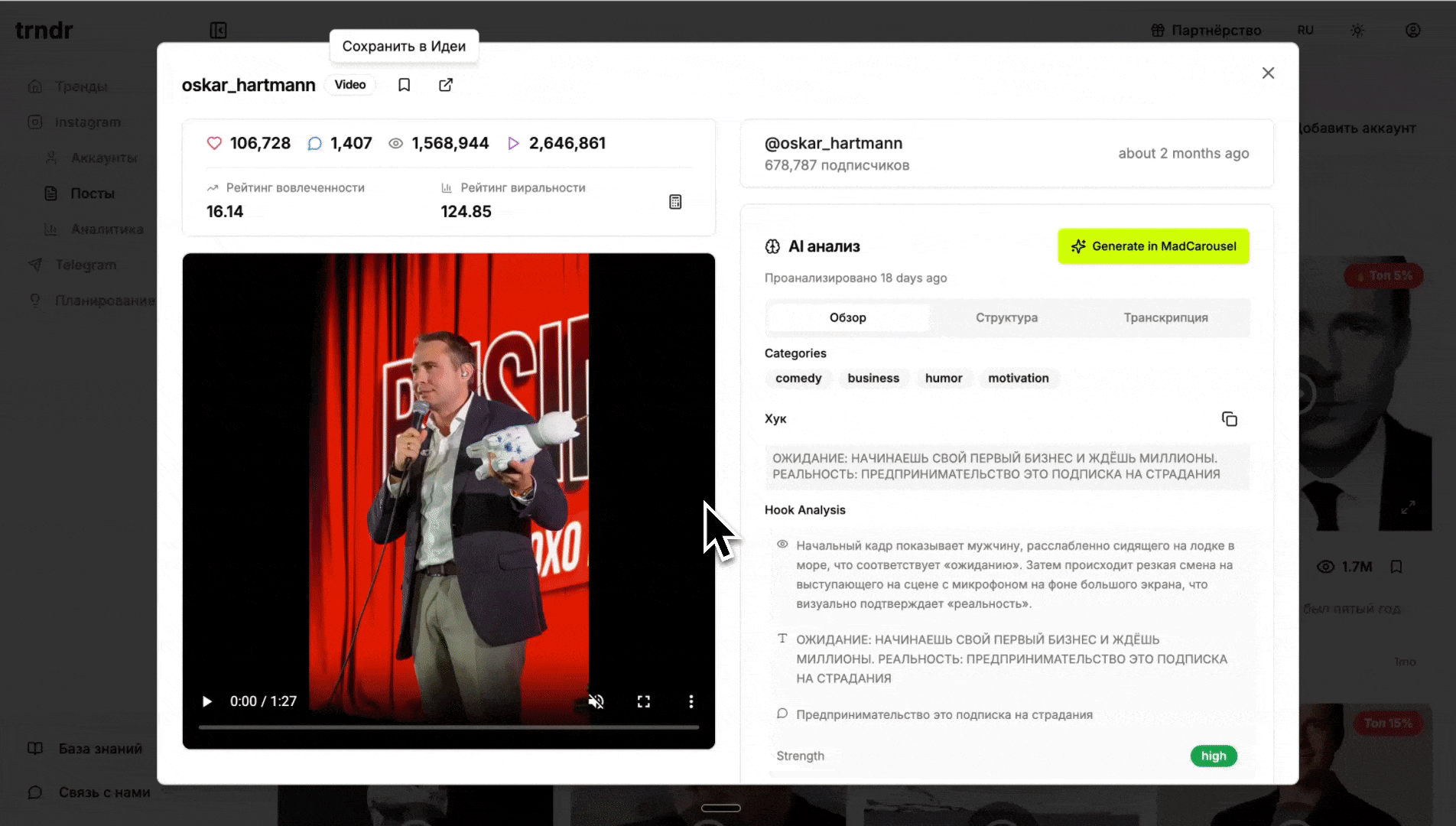Toggle the light/dark theme icon
The width and height of the screenshot is (1456, 826).
pyautogui.click(x=1357, y=31)
